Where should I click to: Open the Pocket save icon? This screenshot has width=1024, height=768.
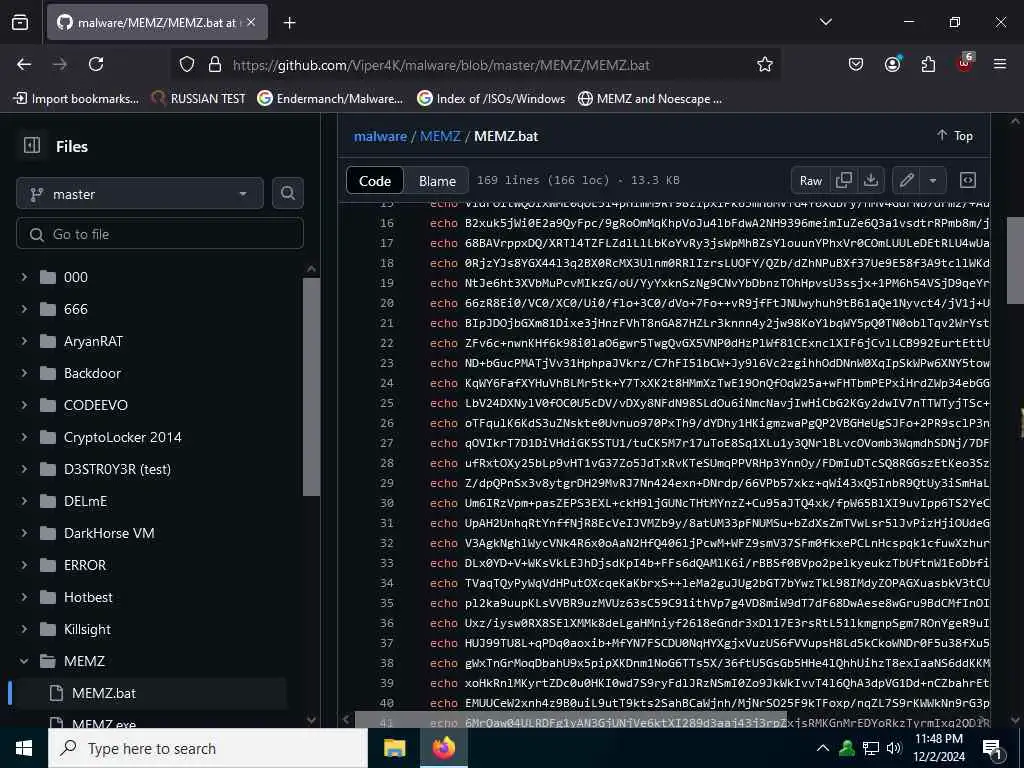point(856,64)
